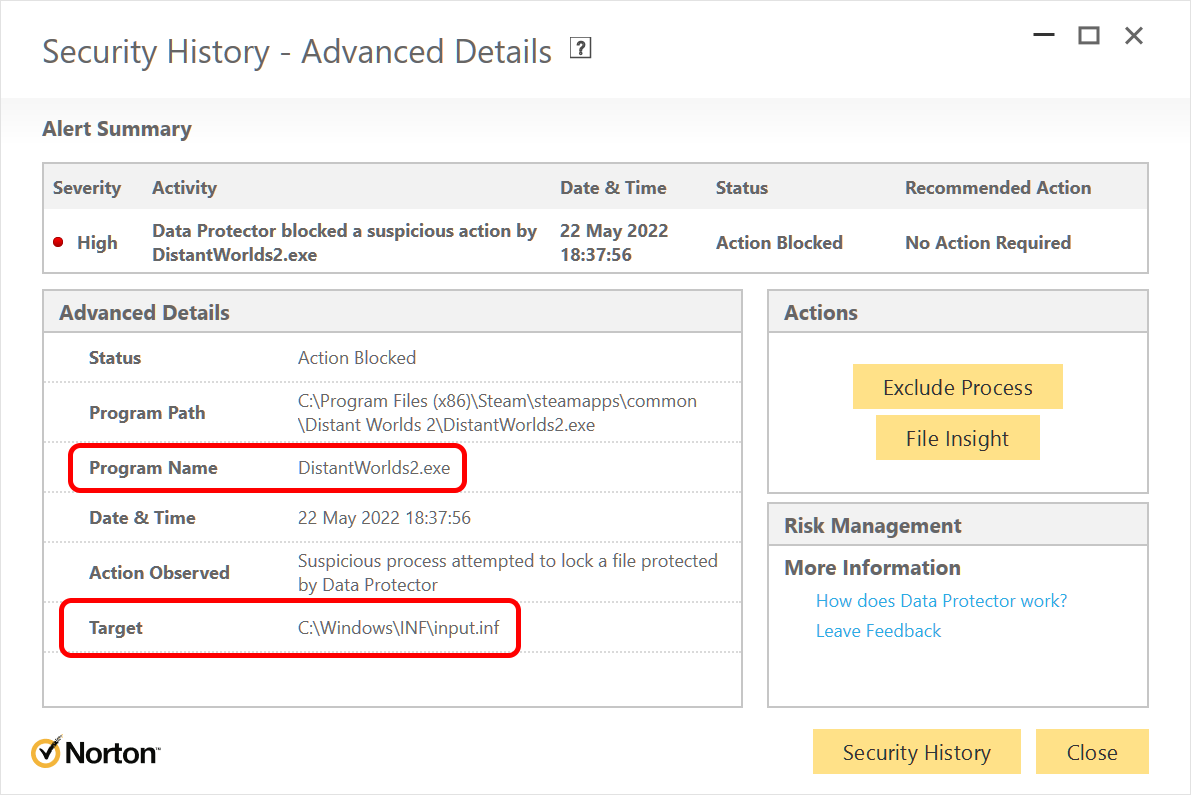This screenshot has height=795, width=1191.
Task: Click the Leave Feedback link
Action: (x=878, y=631)
